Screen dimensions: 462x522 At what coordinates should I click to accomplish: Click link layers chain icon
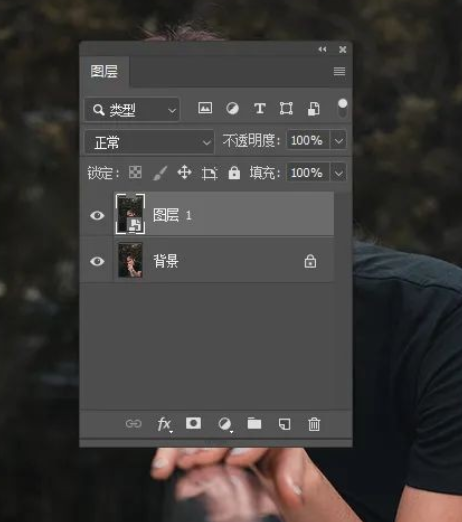click(134, 424)
